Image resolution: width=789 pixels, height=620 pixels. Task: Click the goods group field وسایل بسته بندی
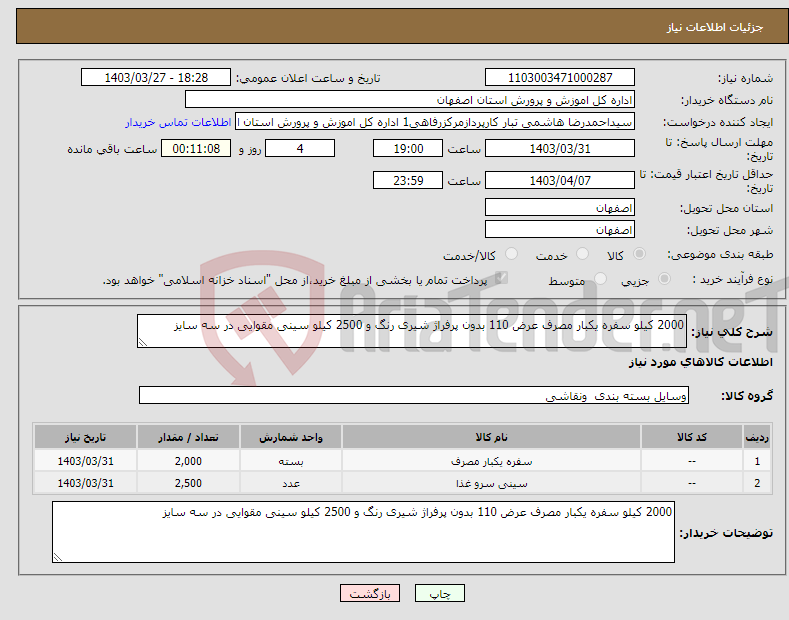coord(414,396)
